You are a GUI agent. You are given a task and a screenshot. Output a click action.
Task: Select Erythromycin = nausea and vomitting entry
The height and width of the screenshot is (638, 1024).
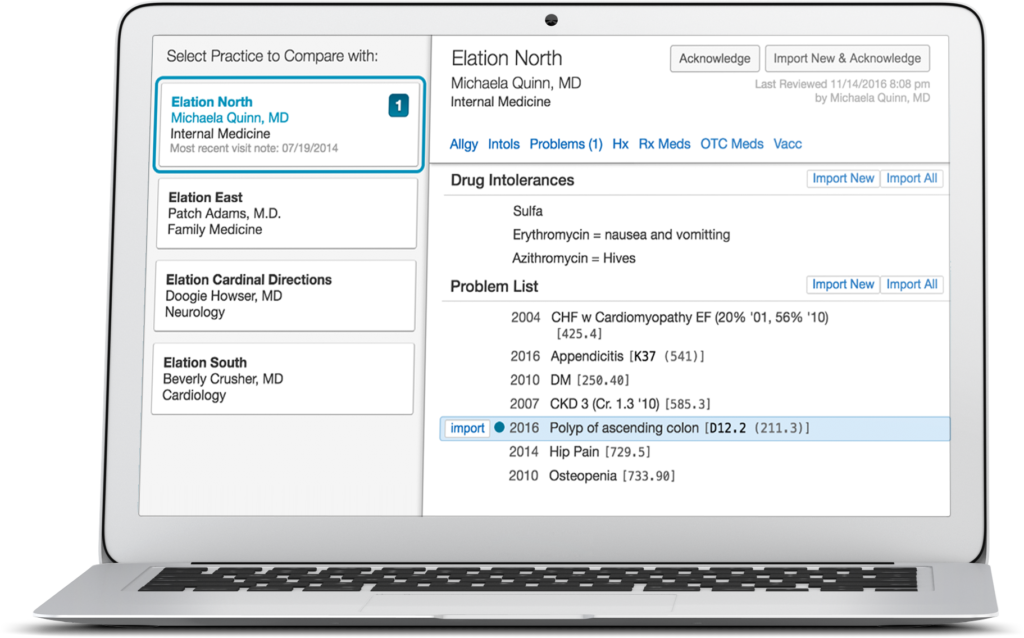pos(621,234)
